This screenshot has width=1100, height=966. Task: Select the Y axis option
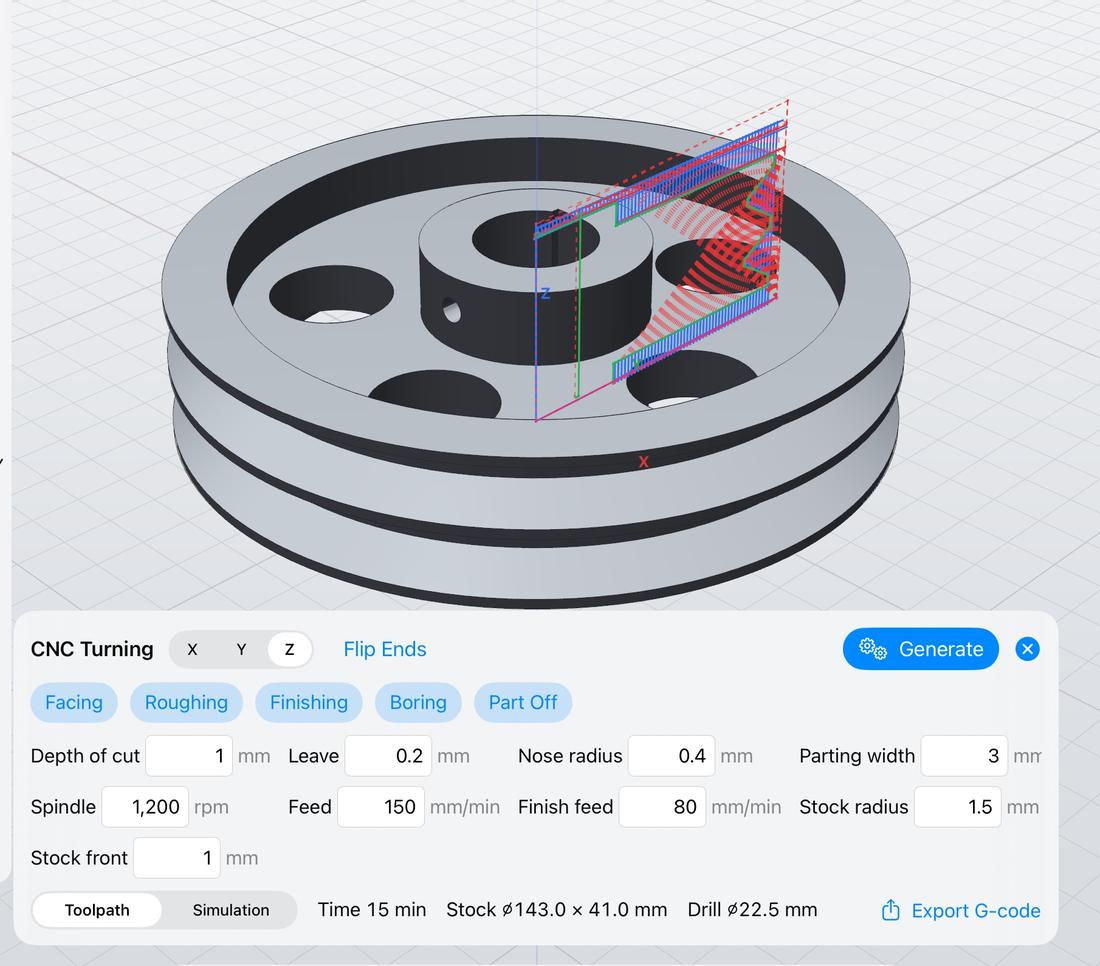click(x=241, y=650)
